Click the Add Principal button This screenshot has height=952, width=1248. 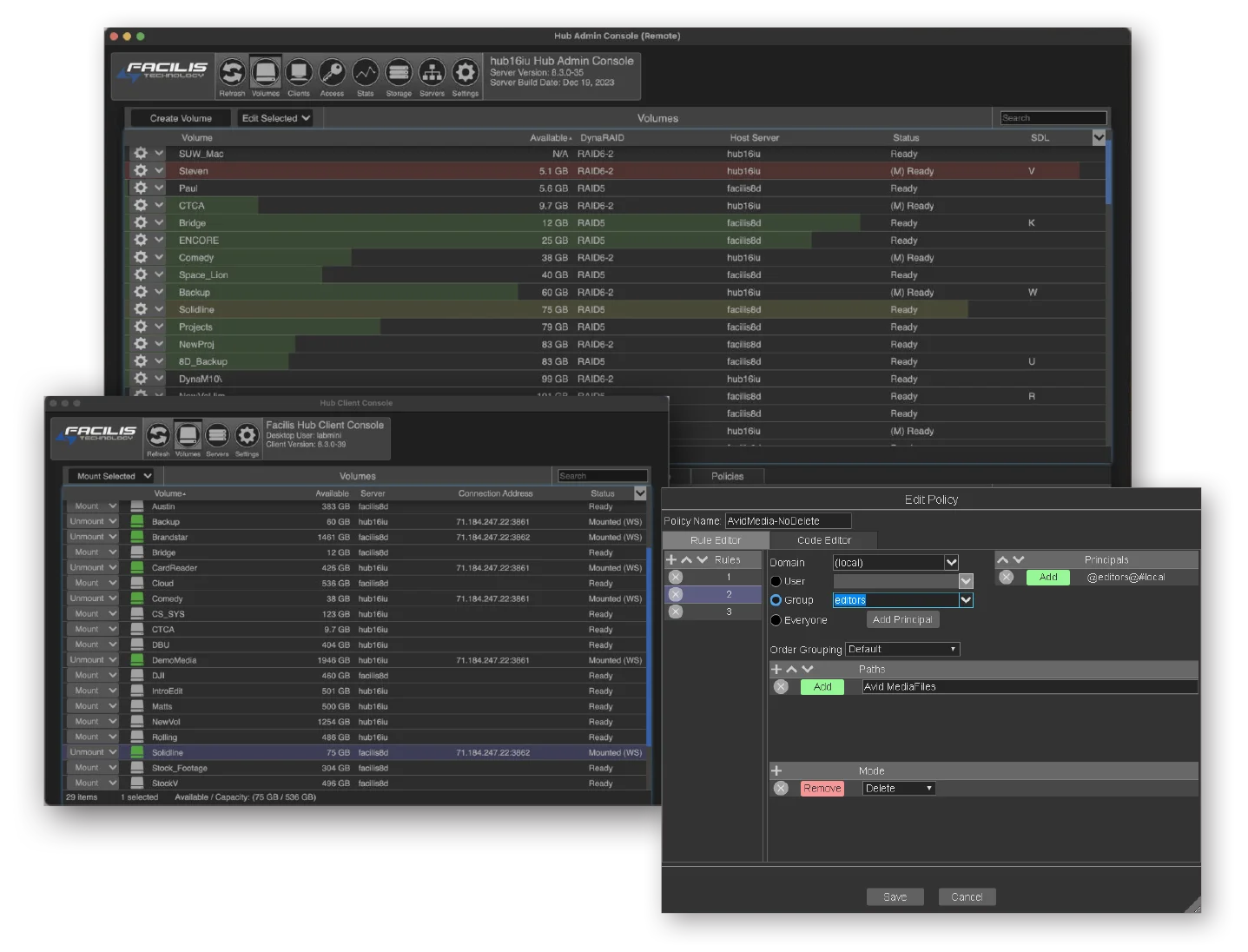(x=902, y=619)
